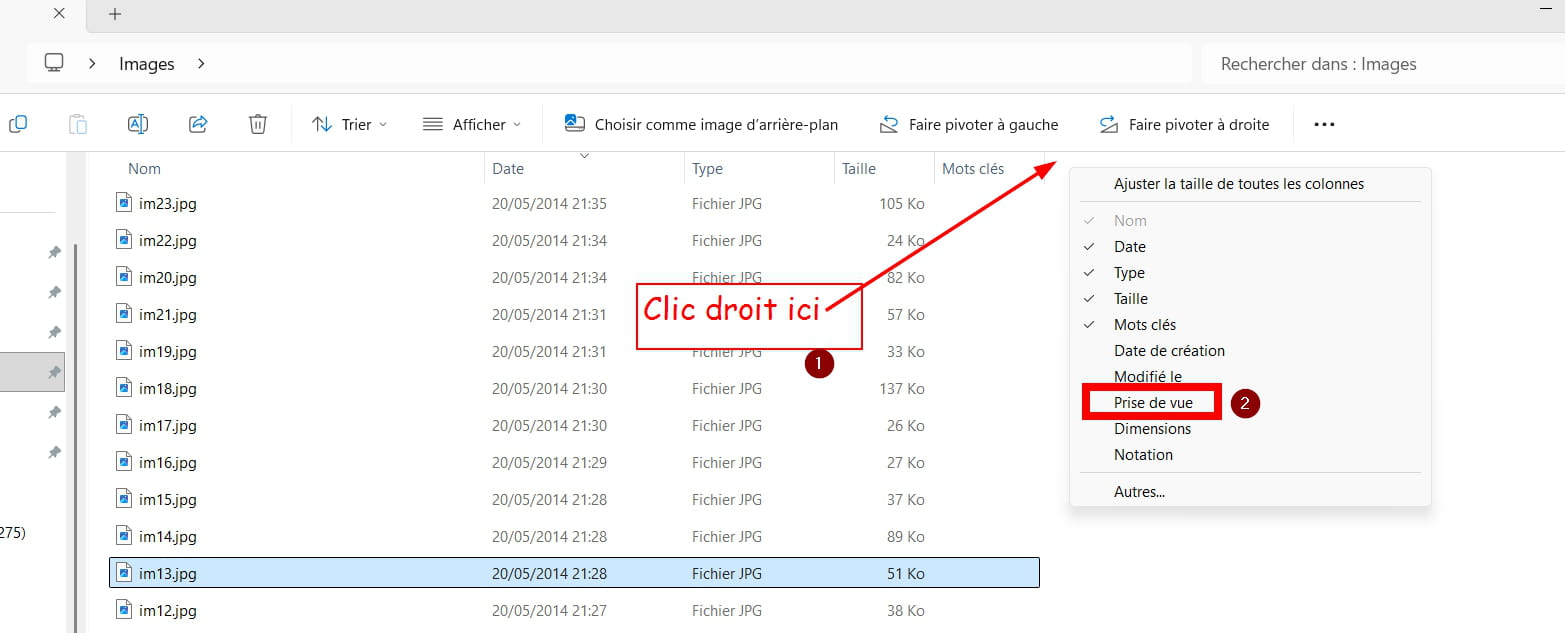Click Faire pivoter à gauche

click(968, 125)
